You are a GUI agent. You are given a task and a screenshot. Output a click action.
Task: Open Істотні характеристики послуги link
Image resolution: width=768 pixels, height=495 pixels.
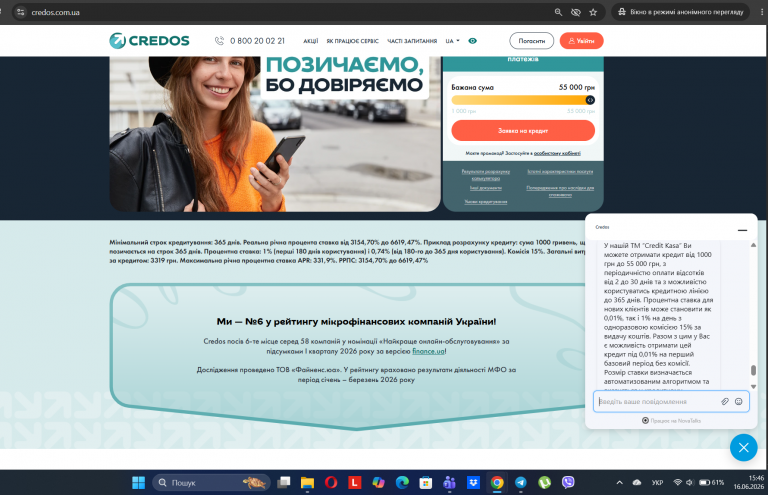coord(560,171)
